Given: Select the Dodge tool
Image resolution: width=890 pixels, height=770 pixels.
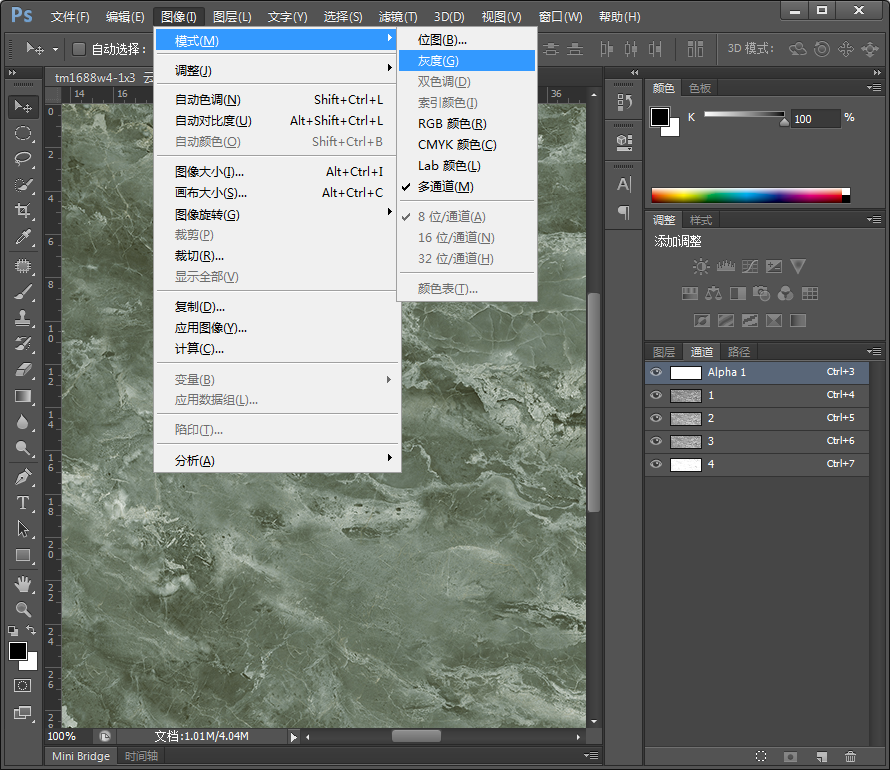Looking at the screenshot, I should pos(23,448).
